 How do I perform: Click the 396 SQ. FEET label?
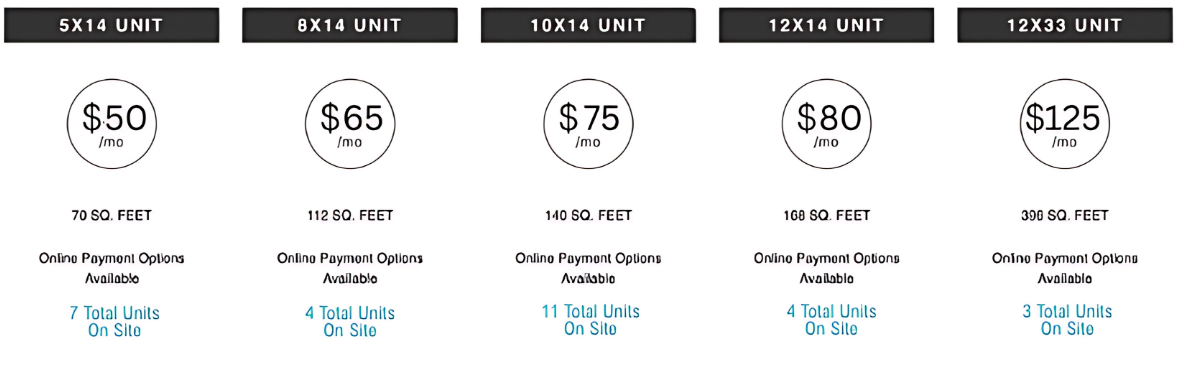tap(1065, 216)
